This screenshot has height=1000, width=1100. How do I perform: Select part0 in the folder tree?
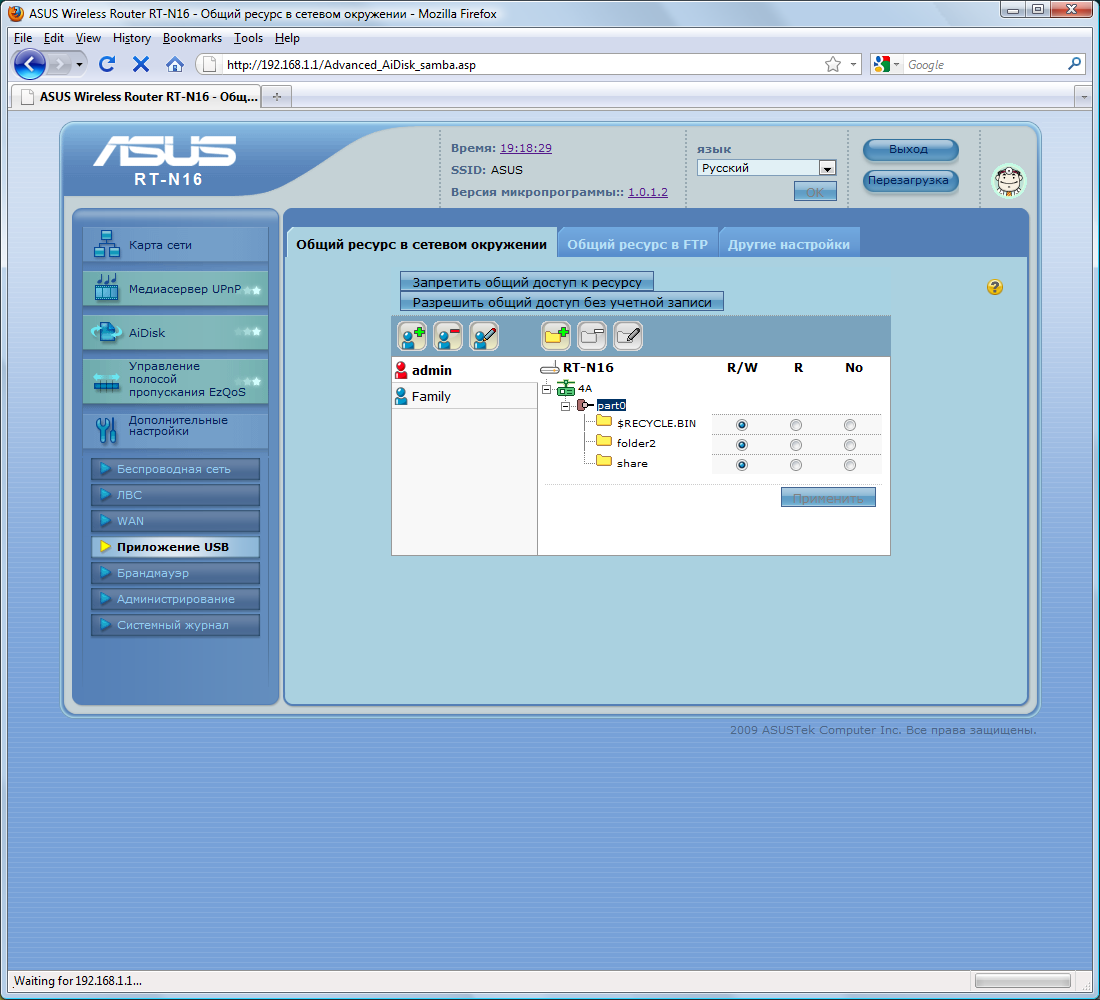tap(611, 406)
